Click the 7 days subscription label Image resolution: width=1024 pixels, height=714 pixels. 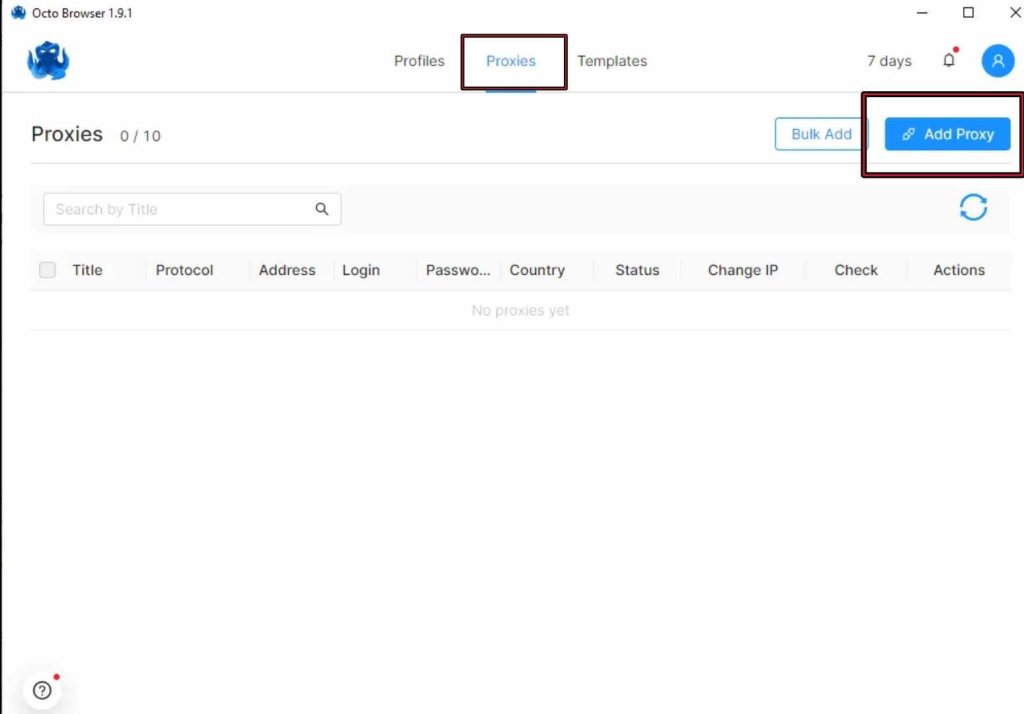(x=889, y=61)
